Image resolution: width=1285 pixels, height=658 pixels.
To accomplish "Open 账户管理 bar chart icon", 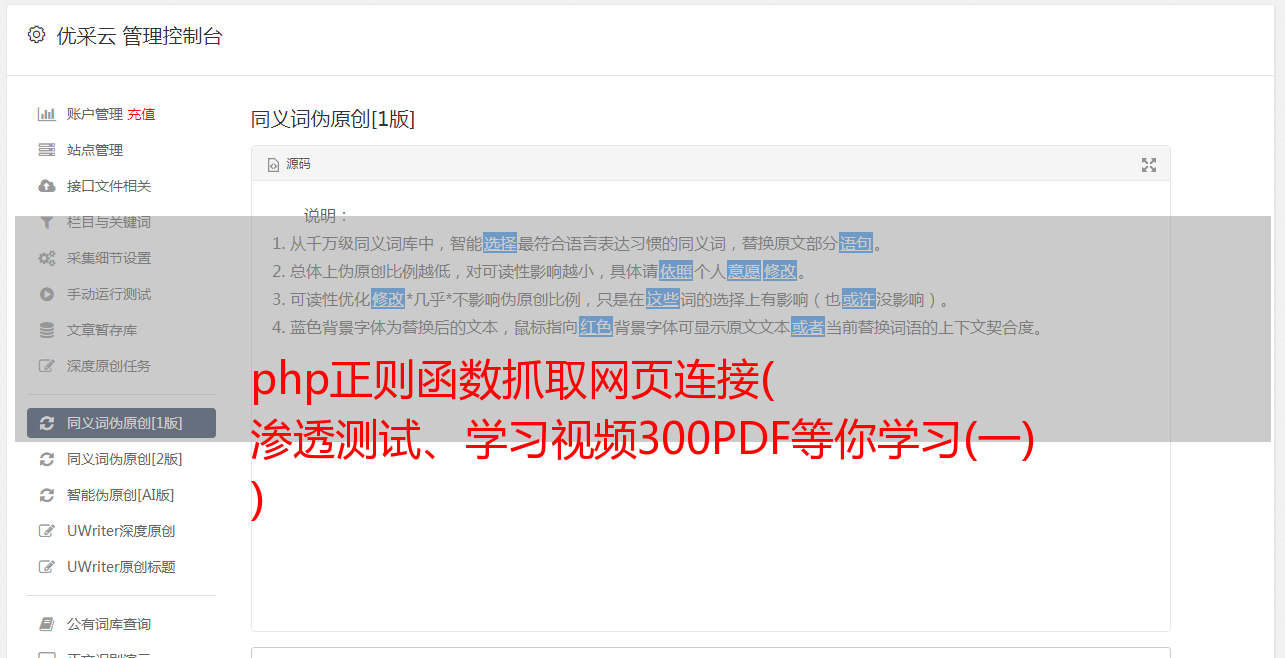I will (46, 114).
